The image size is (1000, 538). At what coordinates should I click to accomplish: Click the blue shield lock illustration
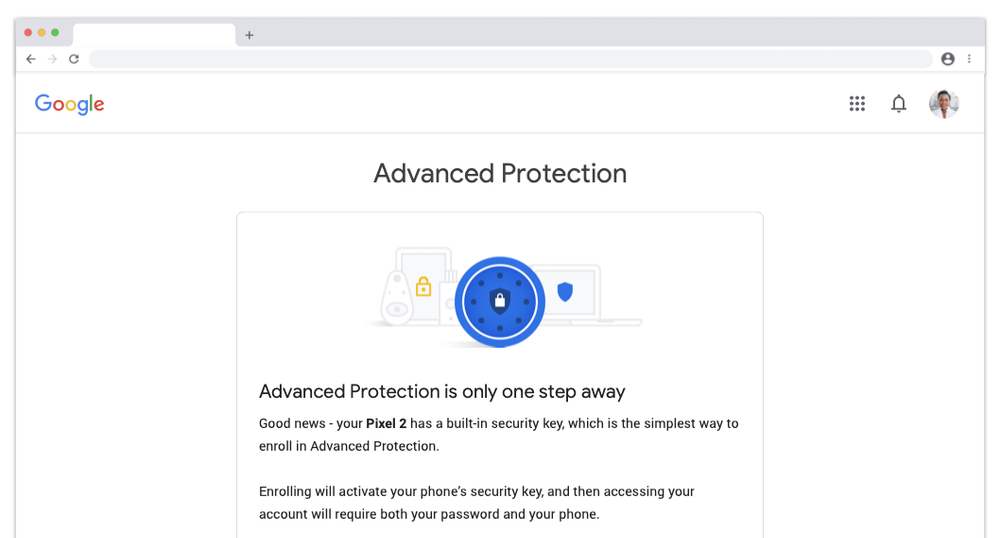[500, 302]
